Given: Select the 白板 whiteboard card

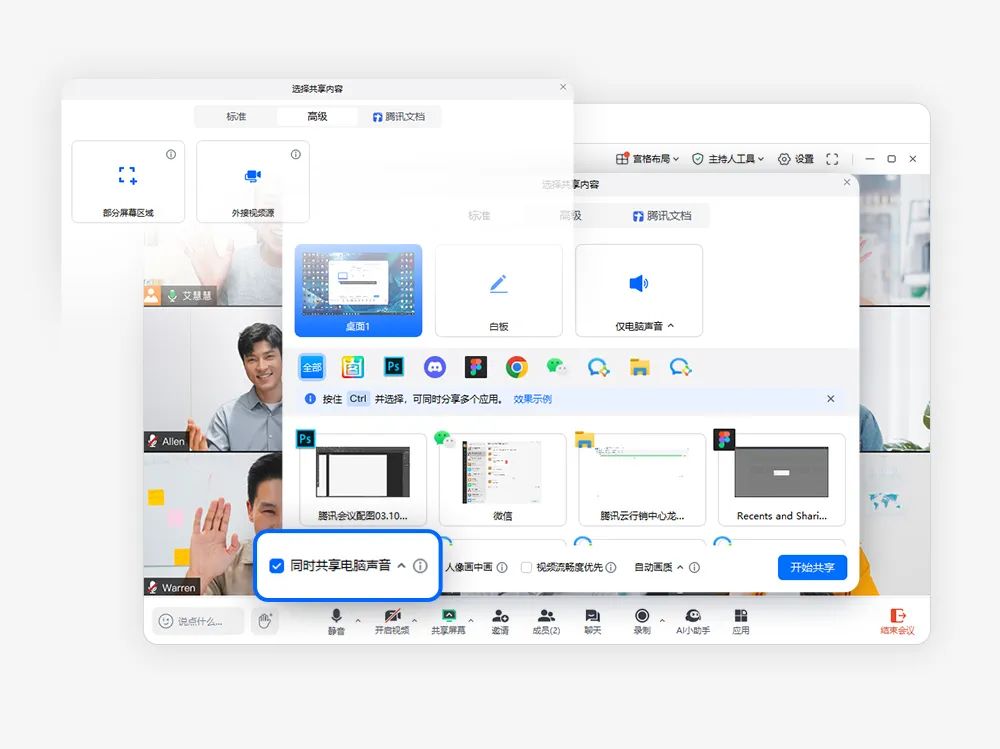Looking at the screenshot, I should pyautogui.click(x=499, y=290).
